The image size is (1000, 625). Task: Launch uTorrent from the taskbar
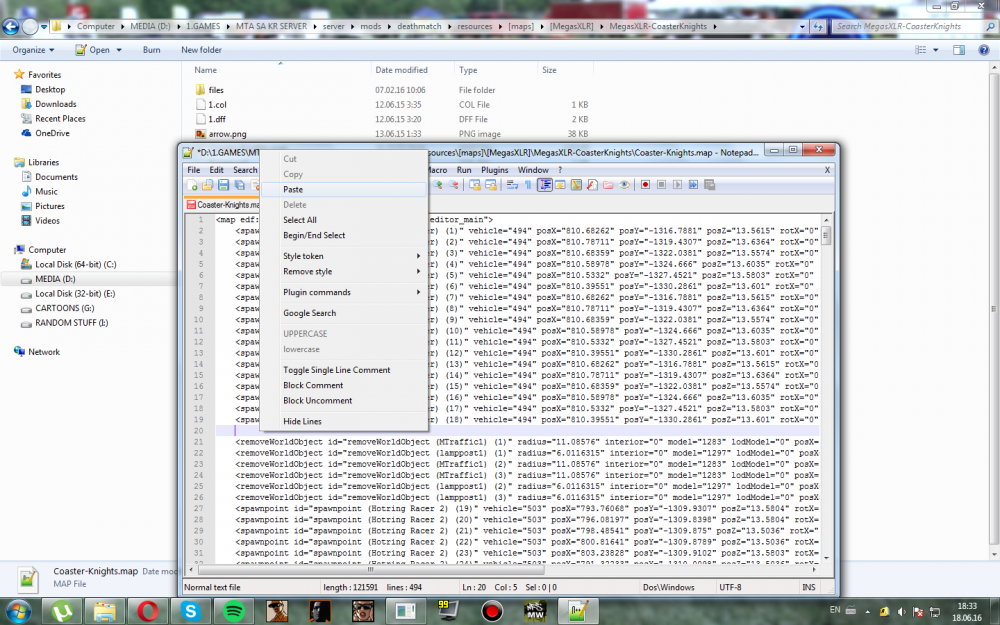[x=61, y=608]
